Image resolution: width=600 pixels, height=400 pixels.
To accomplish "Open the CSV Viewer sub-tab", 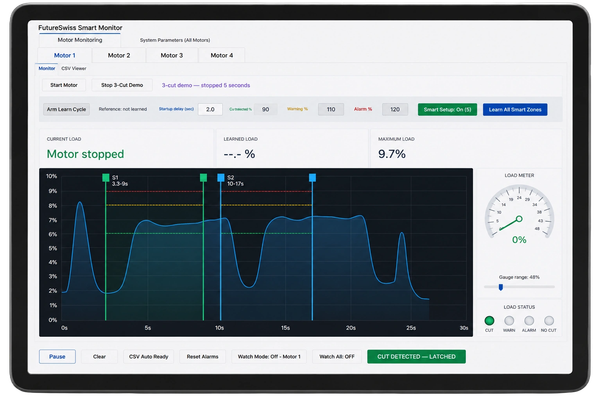I will click(74, 69).
